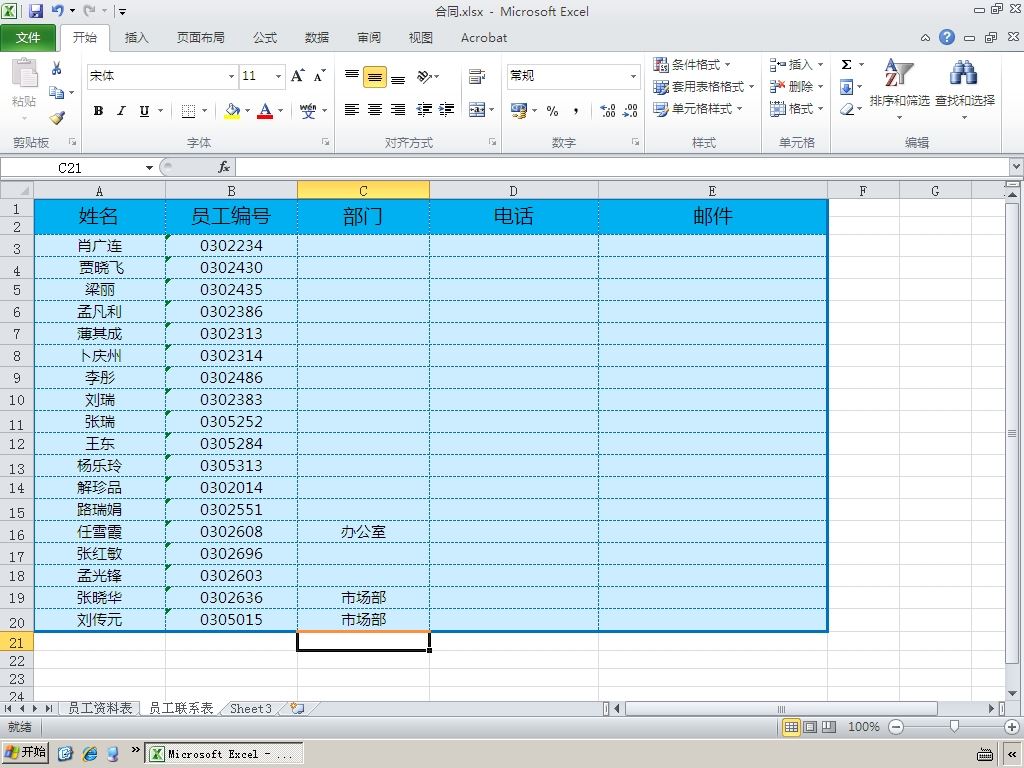Open the 常规 number format dropdown
This screenshot has height=768, width=1024.
pos(633,76)
